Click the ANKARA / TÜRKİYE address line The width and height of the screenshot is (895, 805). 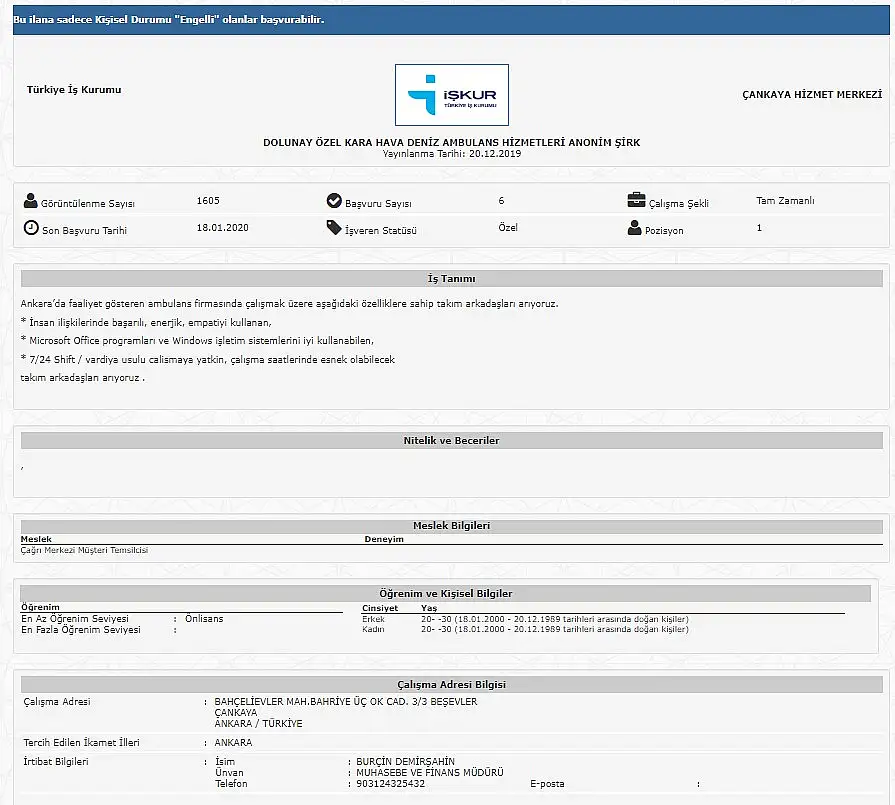[259, 724]
